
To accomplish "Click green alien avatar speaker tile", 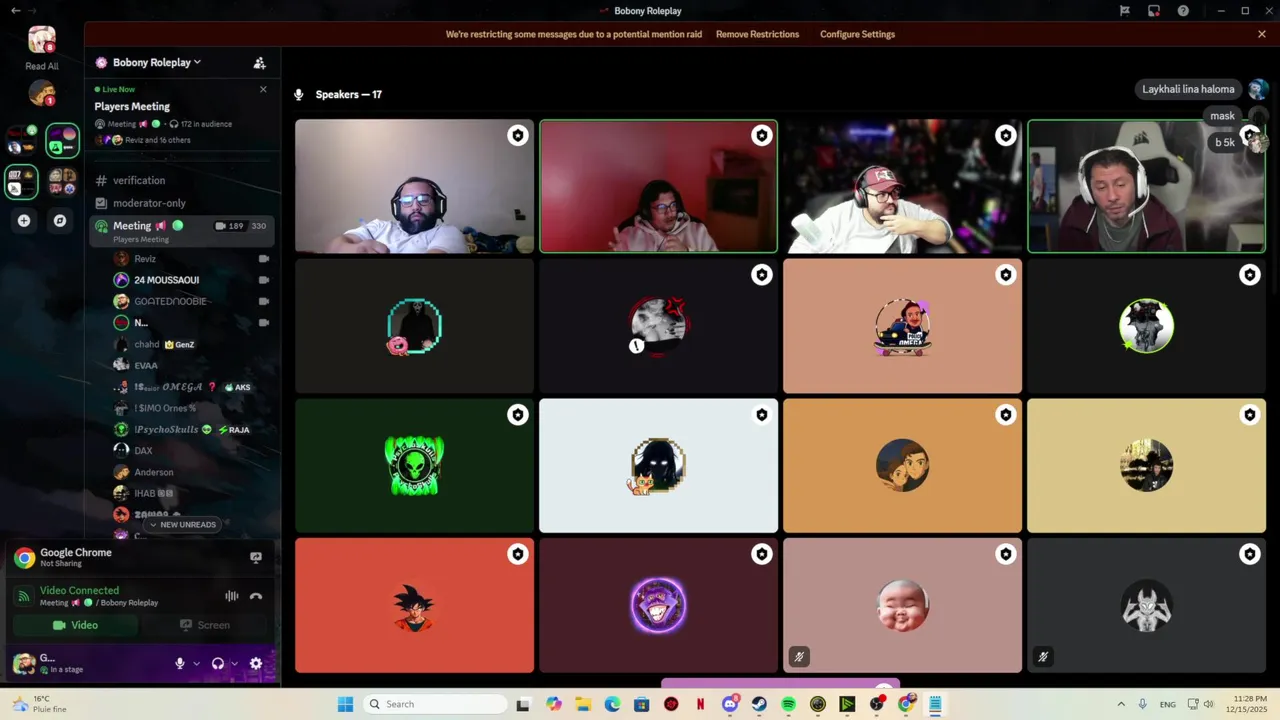I will tap(414, 466).
